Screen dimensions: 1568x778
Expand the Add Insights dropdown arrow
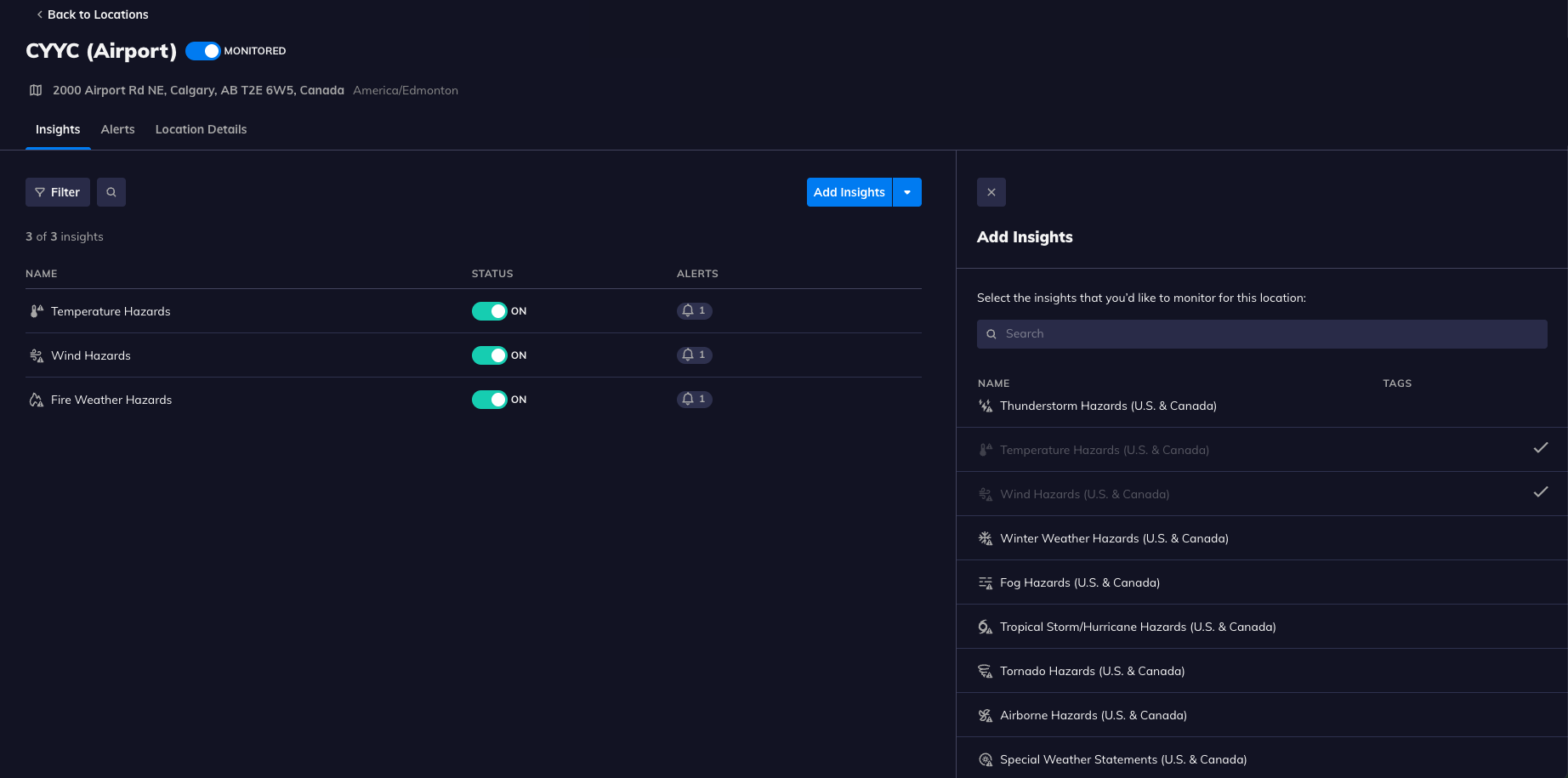click(907, 192)
